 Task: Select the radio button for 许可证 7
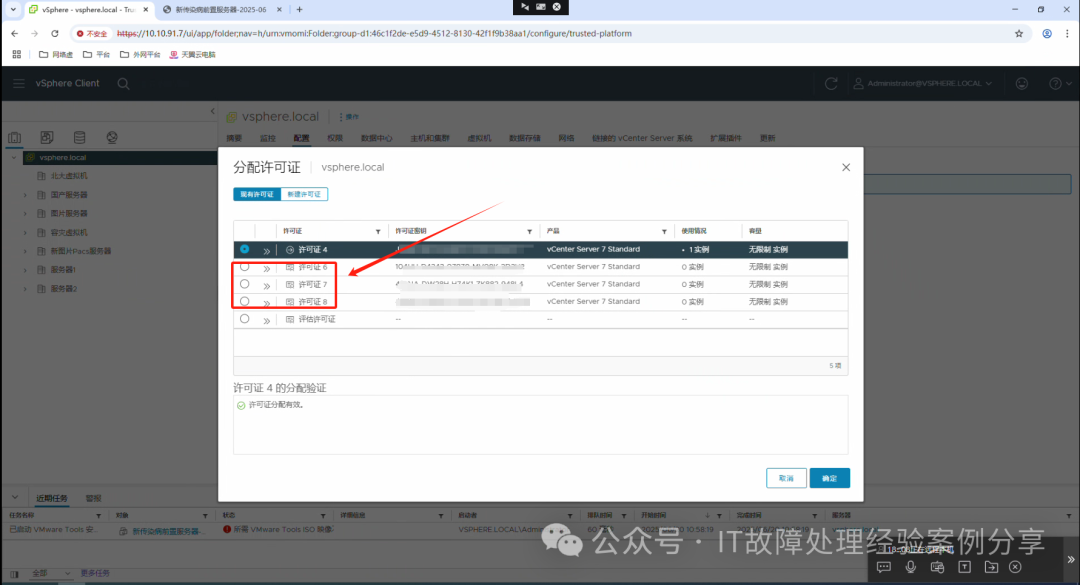click(x=245, y=284)
